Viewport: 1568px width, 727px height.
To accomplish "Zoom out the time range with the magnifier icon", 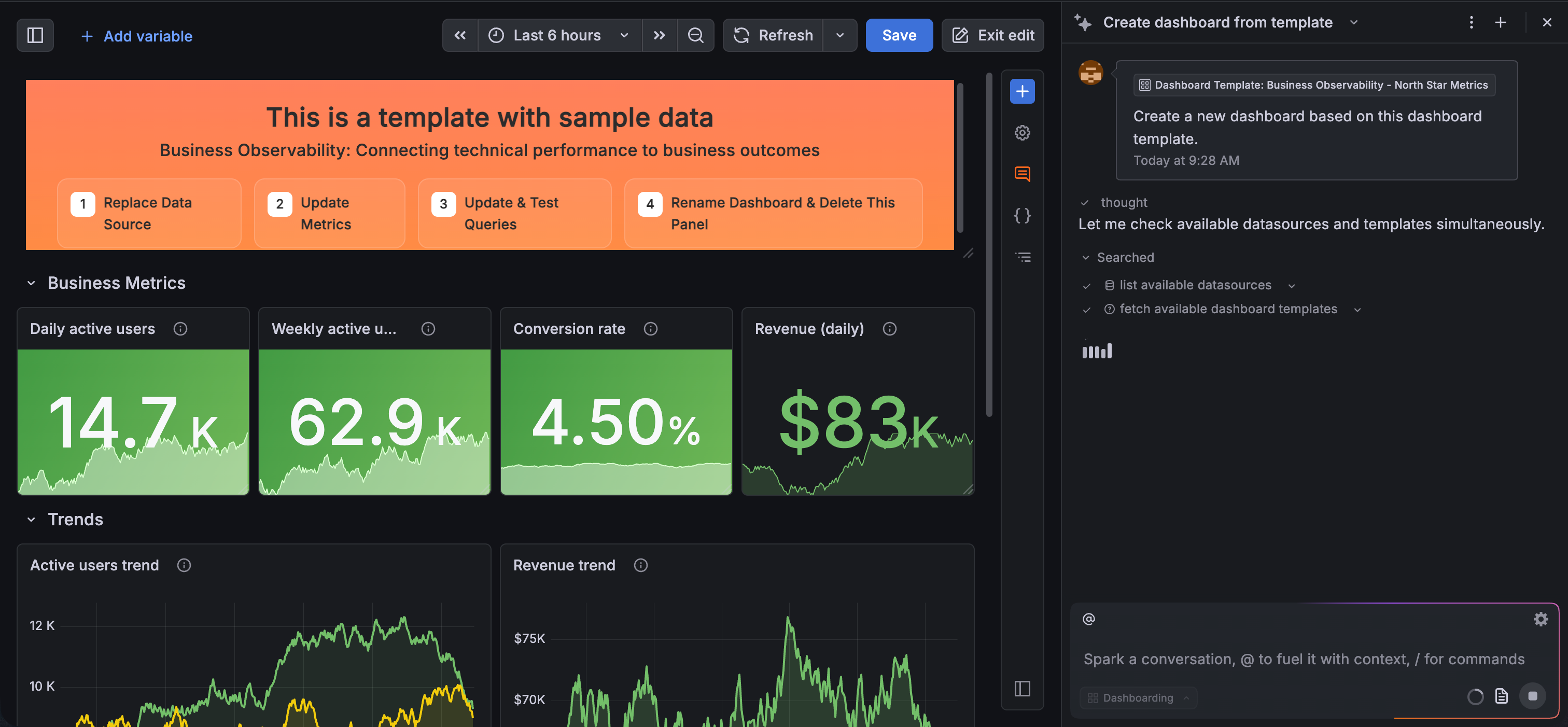I will point(696,35).
